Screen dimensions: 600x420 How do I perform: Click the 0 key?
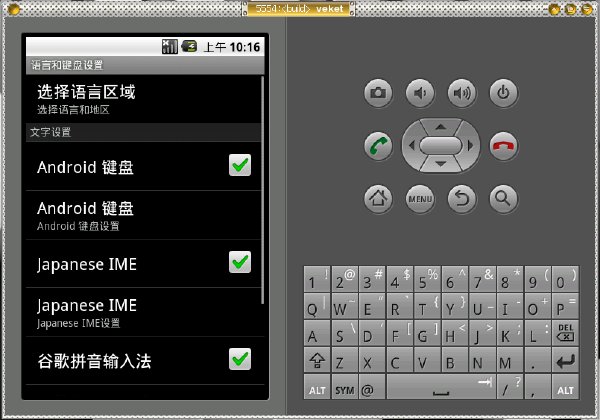(565, 279)
